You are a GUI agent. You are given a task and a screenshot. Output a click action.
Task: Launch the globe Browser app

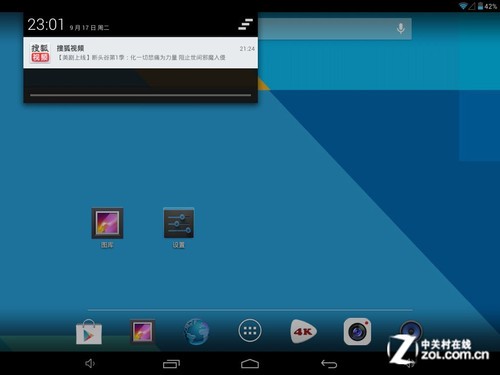pos(196,332)
